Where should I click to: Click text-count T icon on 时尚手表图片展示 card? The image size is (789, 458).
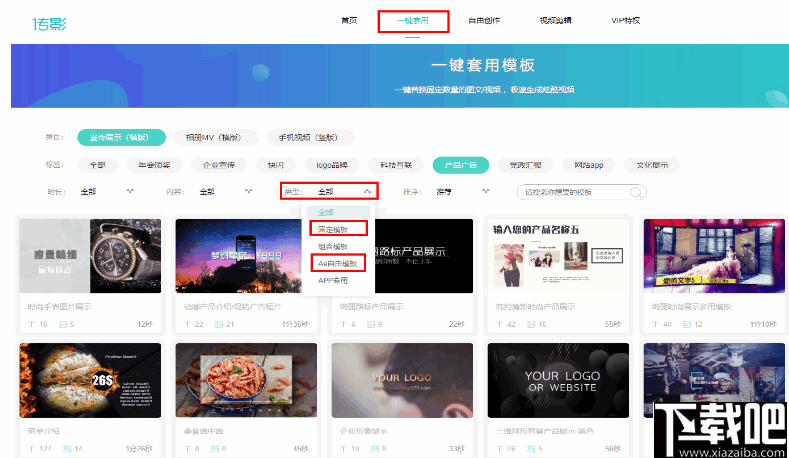pyautogui.click(x=32, y=324)
